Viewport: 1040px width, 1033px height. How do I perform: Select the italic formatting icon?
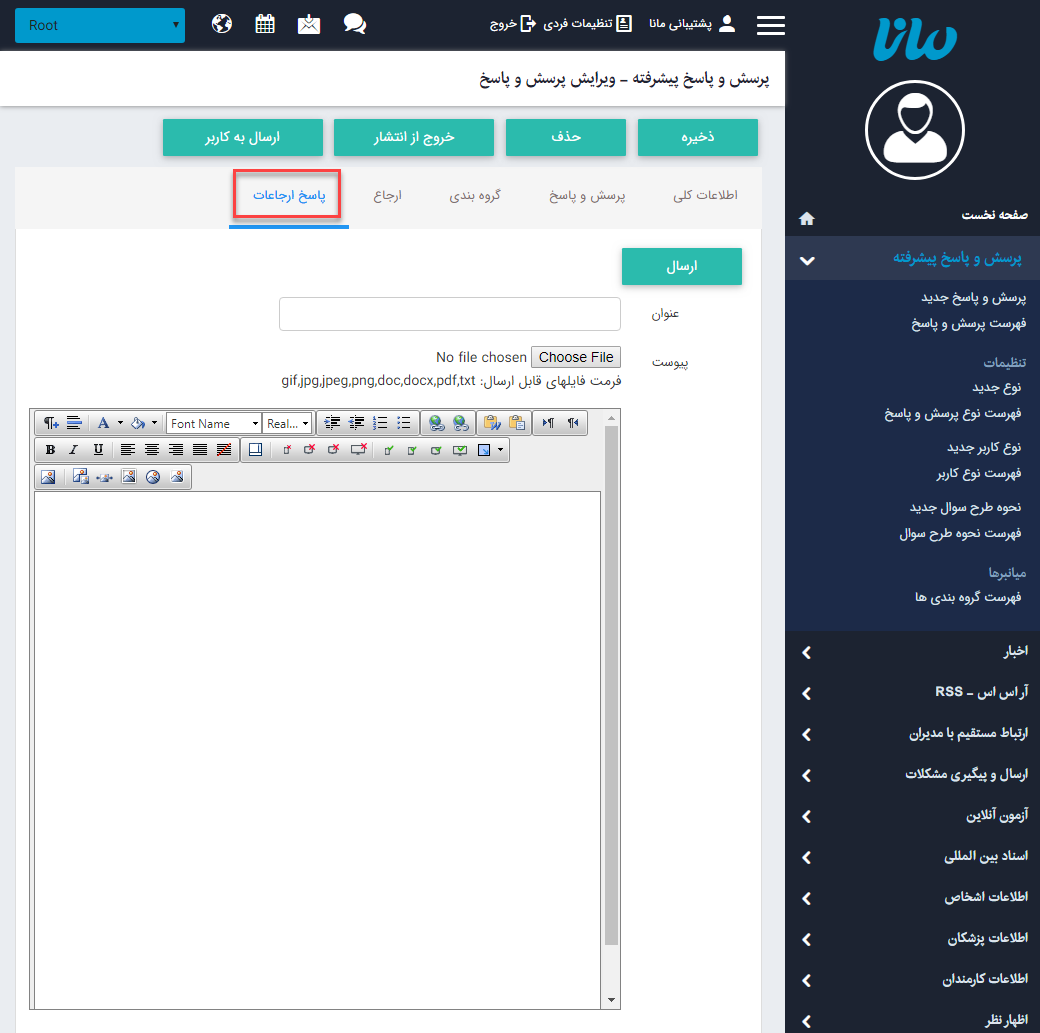coord(73,449)
